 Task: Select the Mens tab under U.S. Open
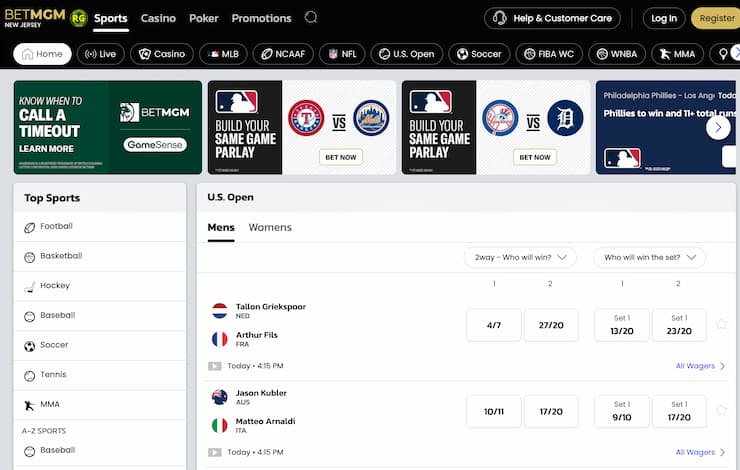click(221, 227)
